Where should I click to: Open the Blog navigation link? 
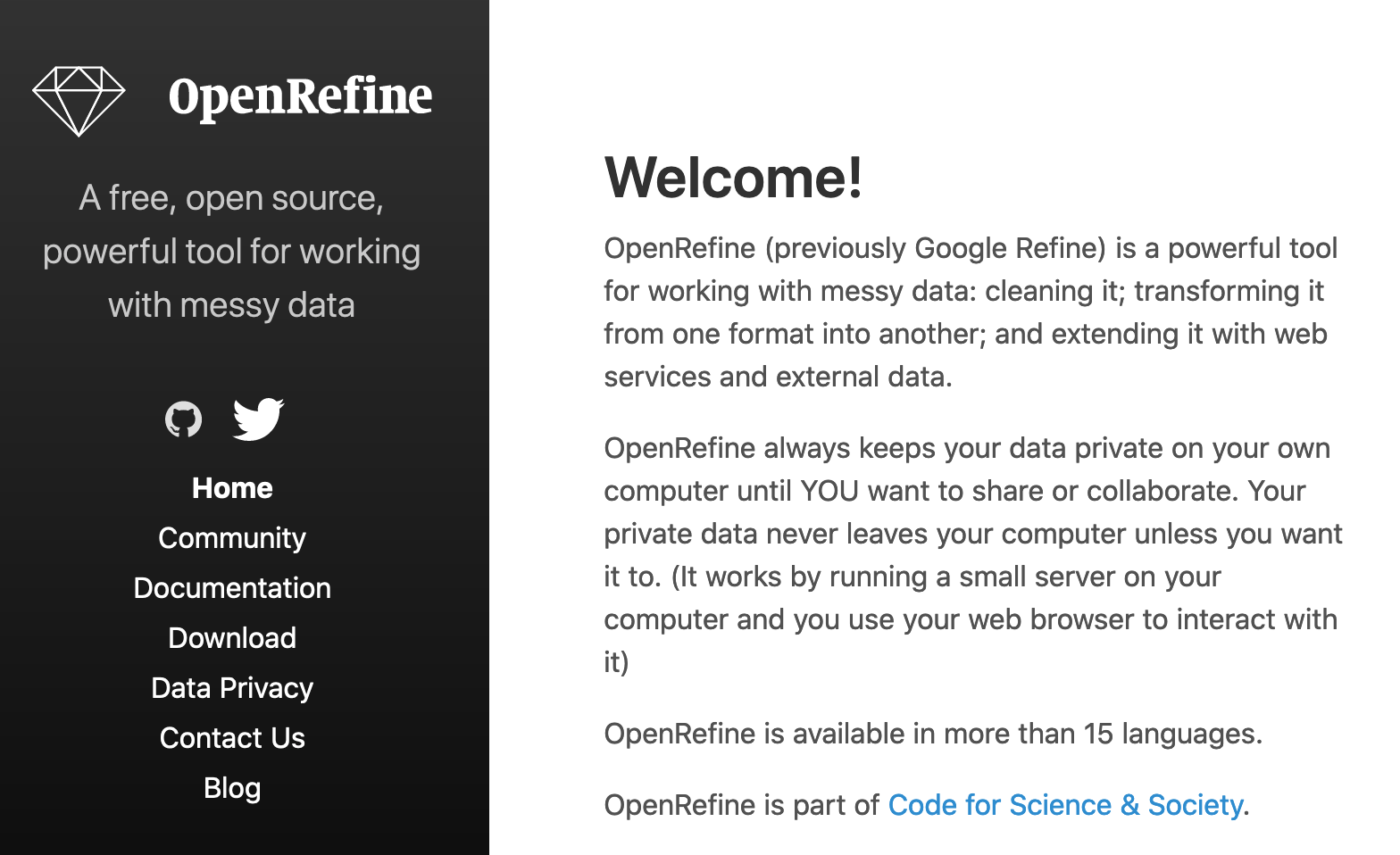[232, 788]
